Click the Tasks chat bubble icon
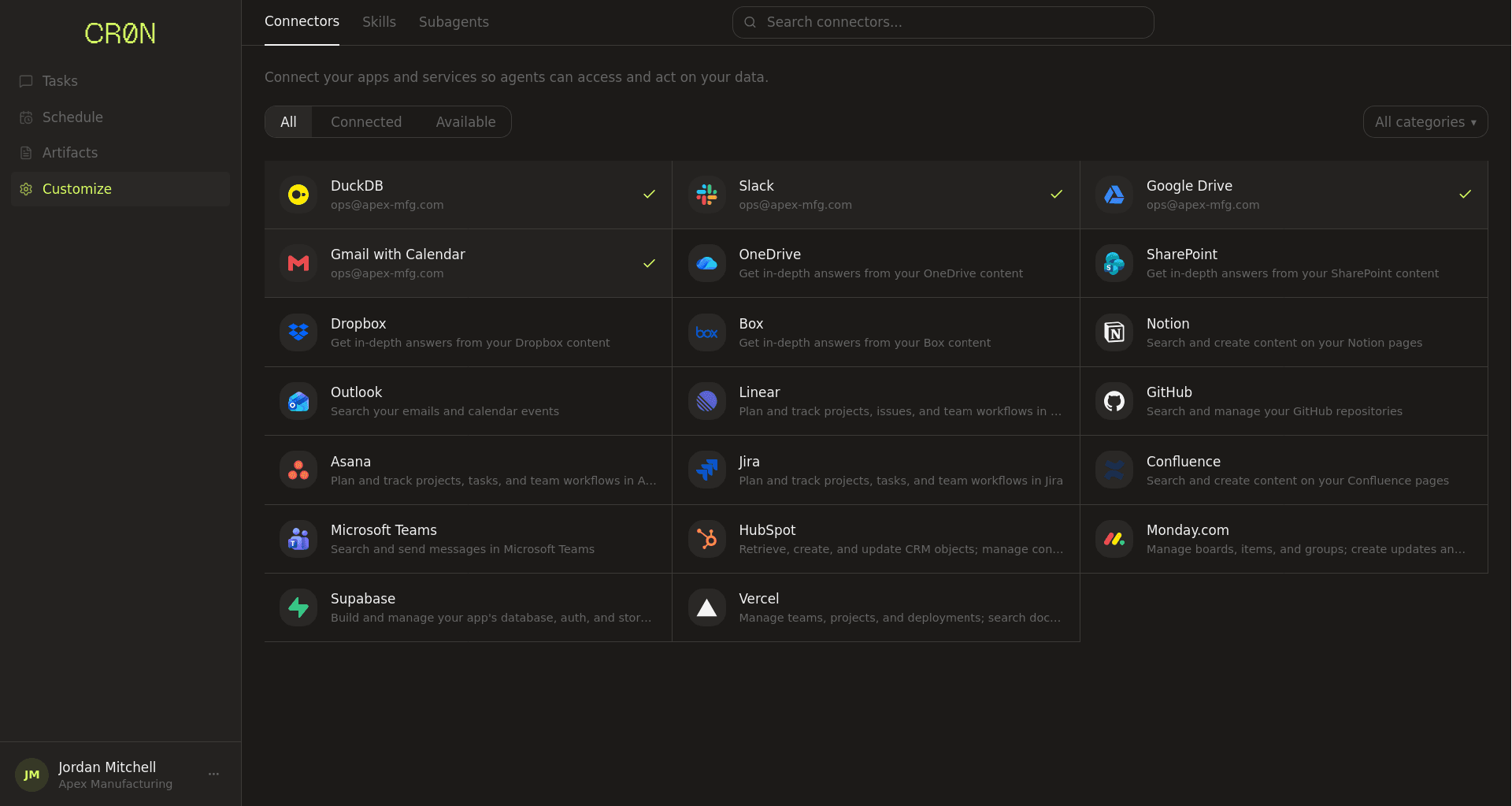Viewport: 1512px width, 806px height. tap(26, 81)
